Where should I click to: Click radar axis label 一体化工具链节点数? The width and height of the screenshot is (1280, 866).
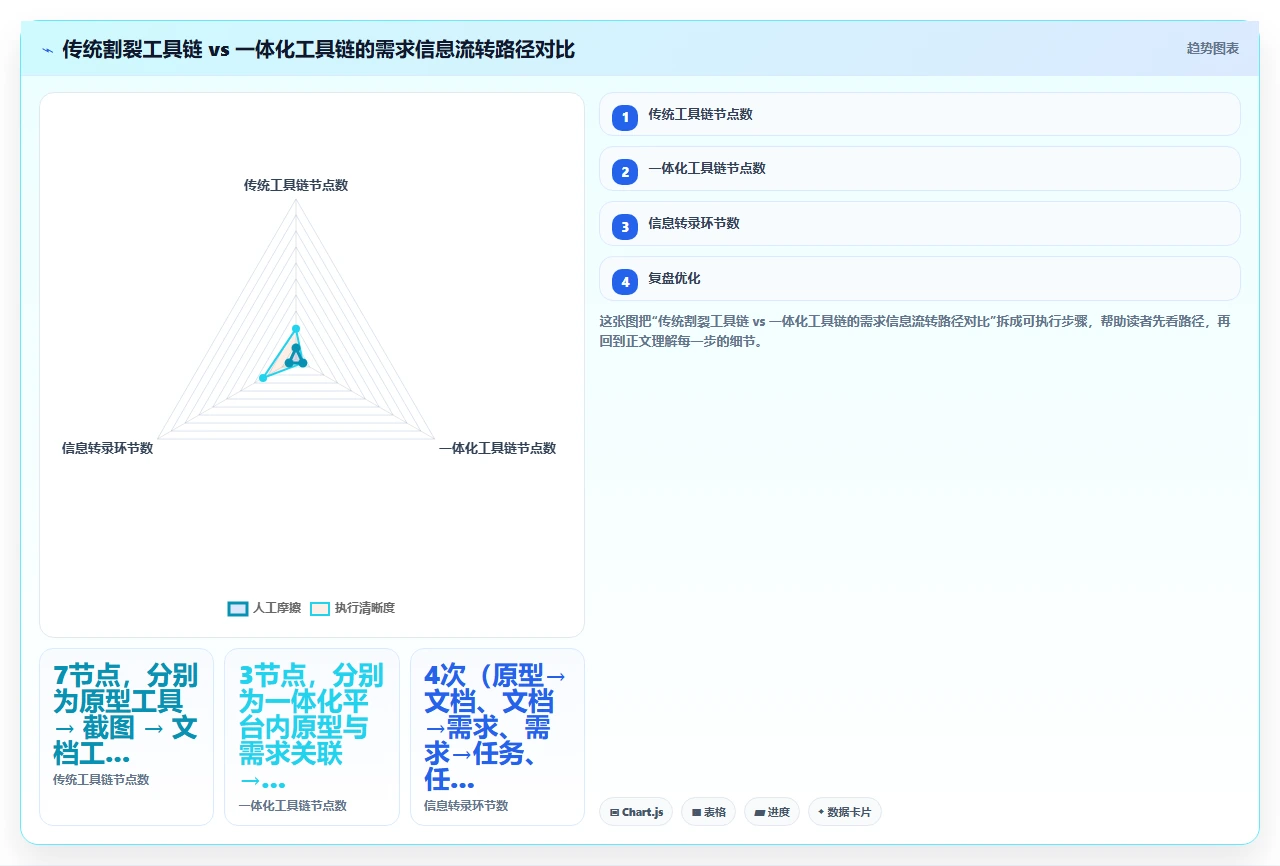point(497,448)
